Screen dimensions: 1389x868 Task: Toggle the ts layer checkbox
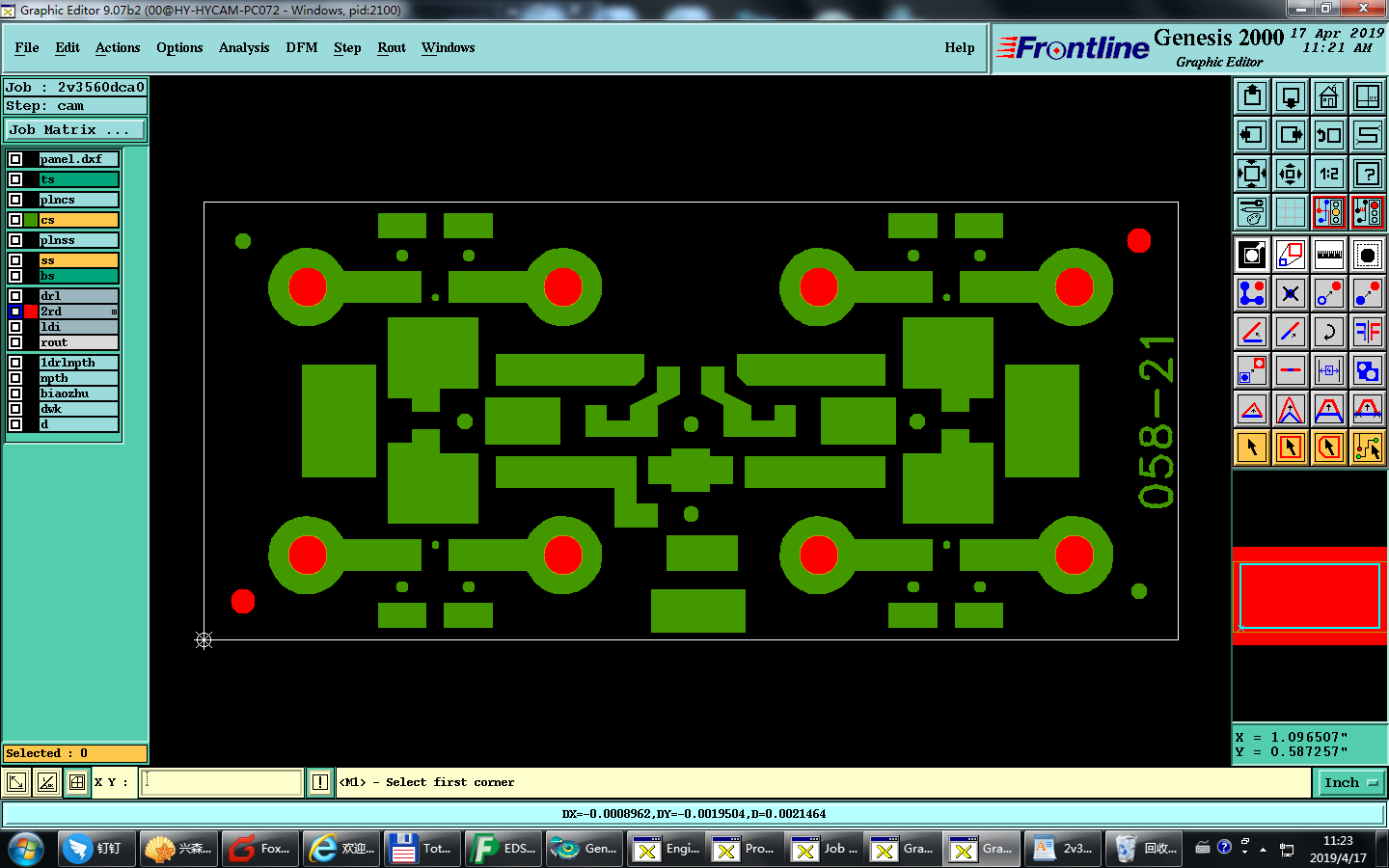pos(15,179)
